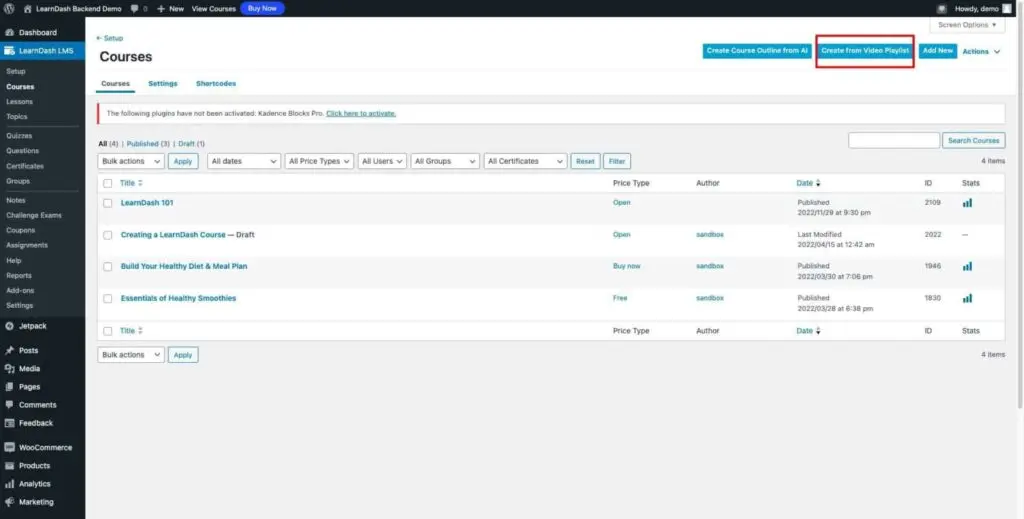Expand the Actions dropdown
Screen dimensions: 1024x519
982,52
